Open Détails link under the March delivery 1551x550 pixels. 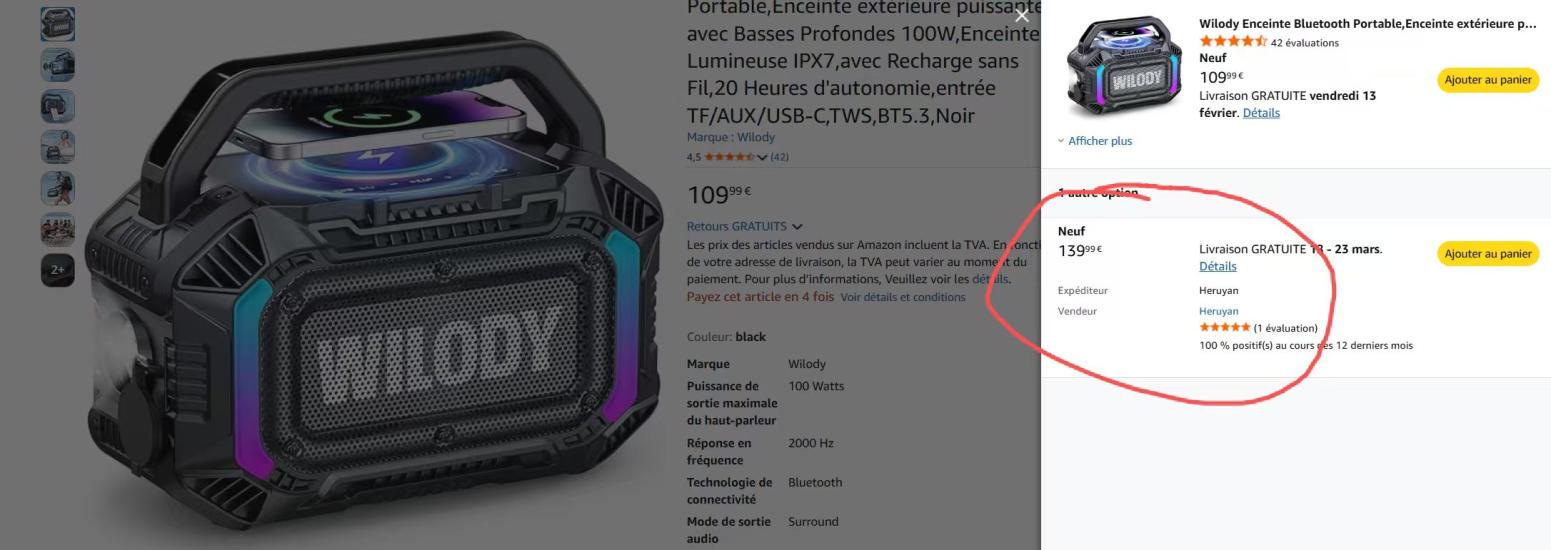pos(1218,266)
